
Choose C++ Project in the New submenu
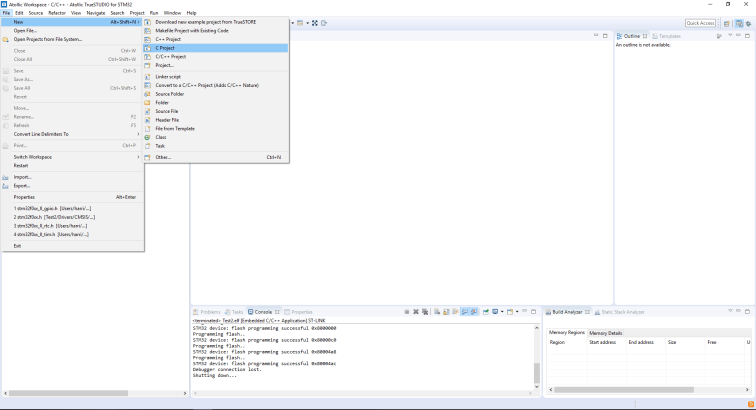point(170,39)
